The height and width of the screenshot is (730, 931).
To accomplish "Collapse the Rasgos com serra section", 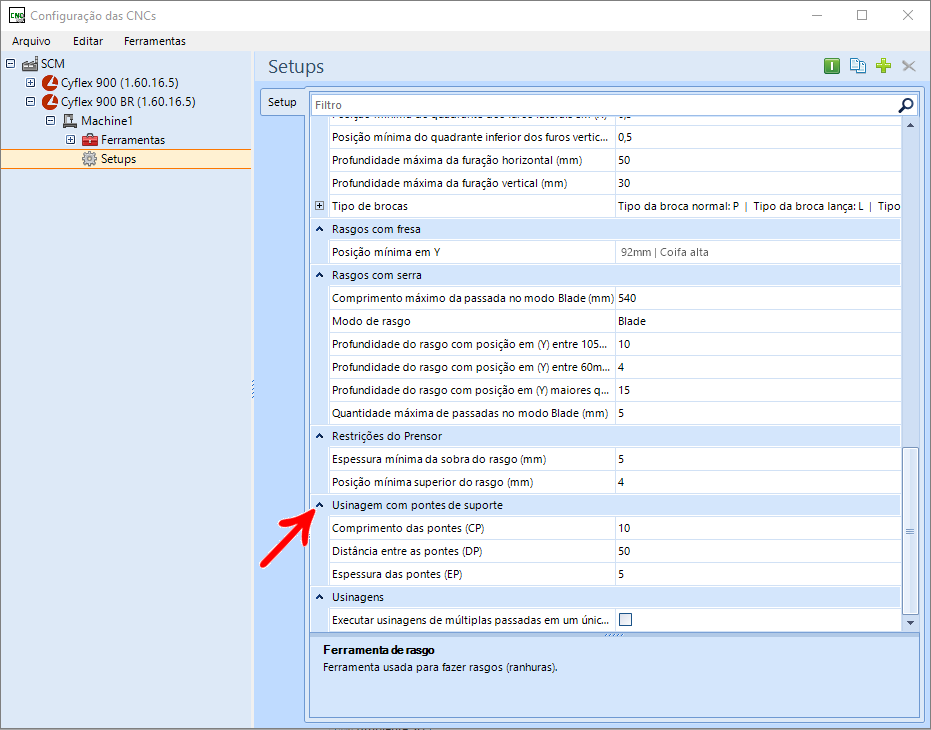I will 319,275.
